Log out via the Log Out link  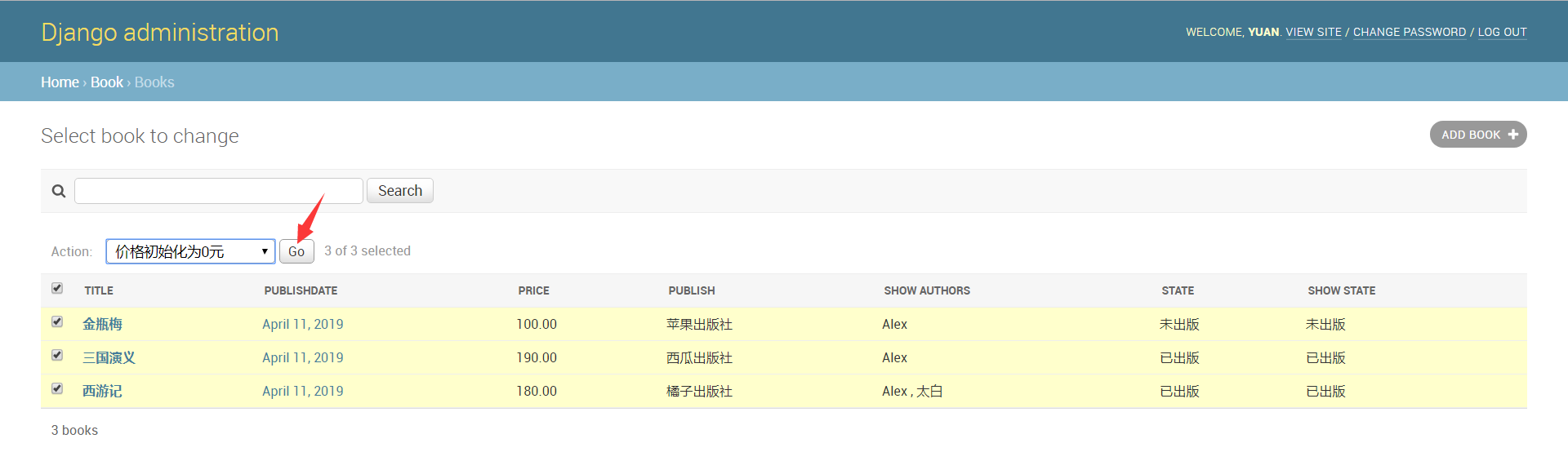(1502, 32)
